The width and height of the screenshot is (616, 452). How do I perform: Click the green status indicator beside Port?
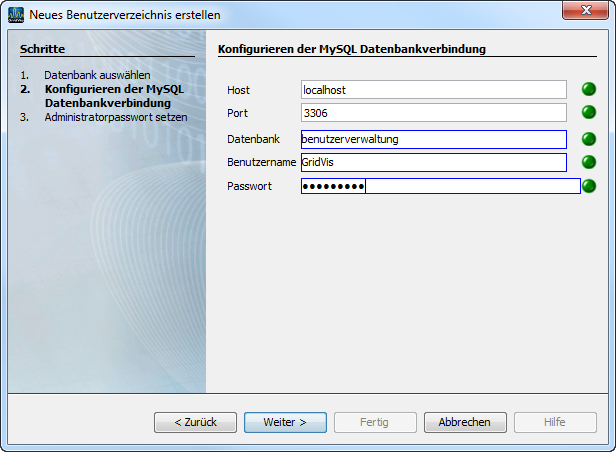click(x=588, y=113)
